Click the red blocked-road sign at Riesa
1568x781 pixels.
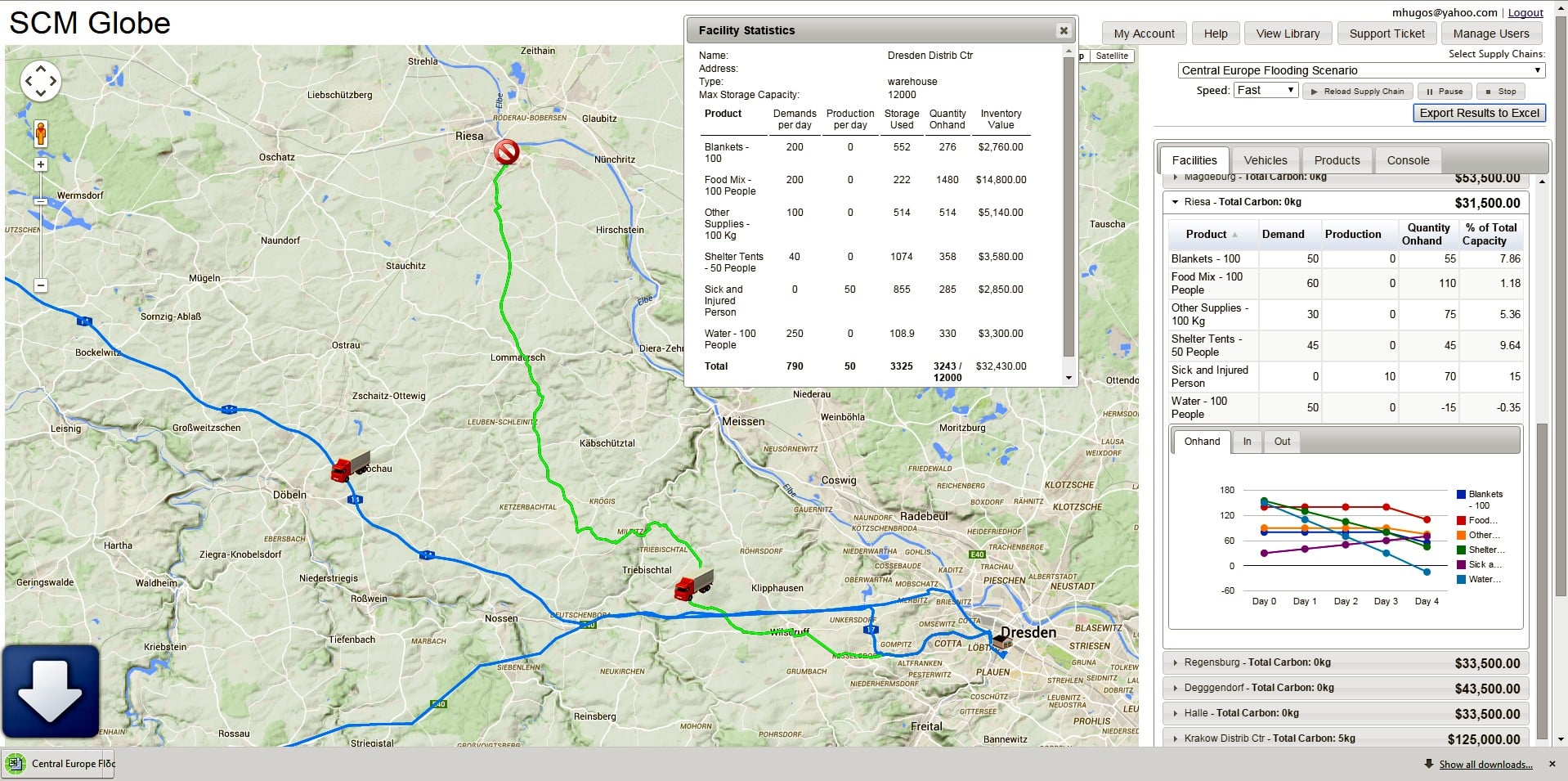(x=507, y=152)
